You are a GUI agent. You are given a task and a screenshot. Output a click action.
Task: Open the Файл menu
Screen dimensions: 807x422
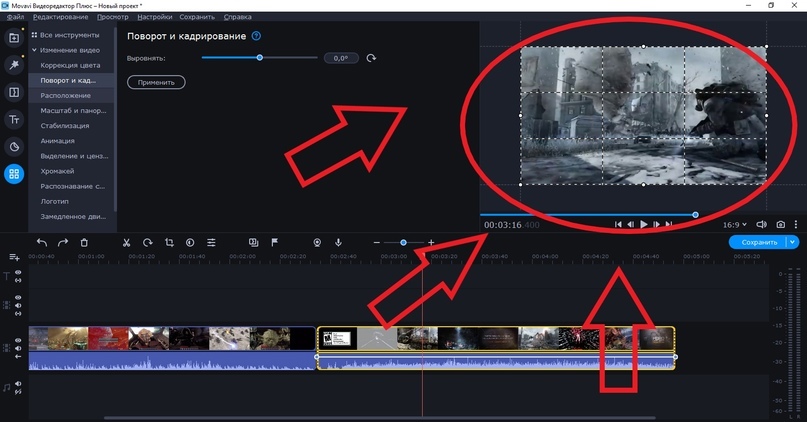point(15,17)
